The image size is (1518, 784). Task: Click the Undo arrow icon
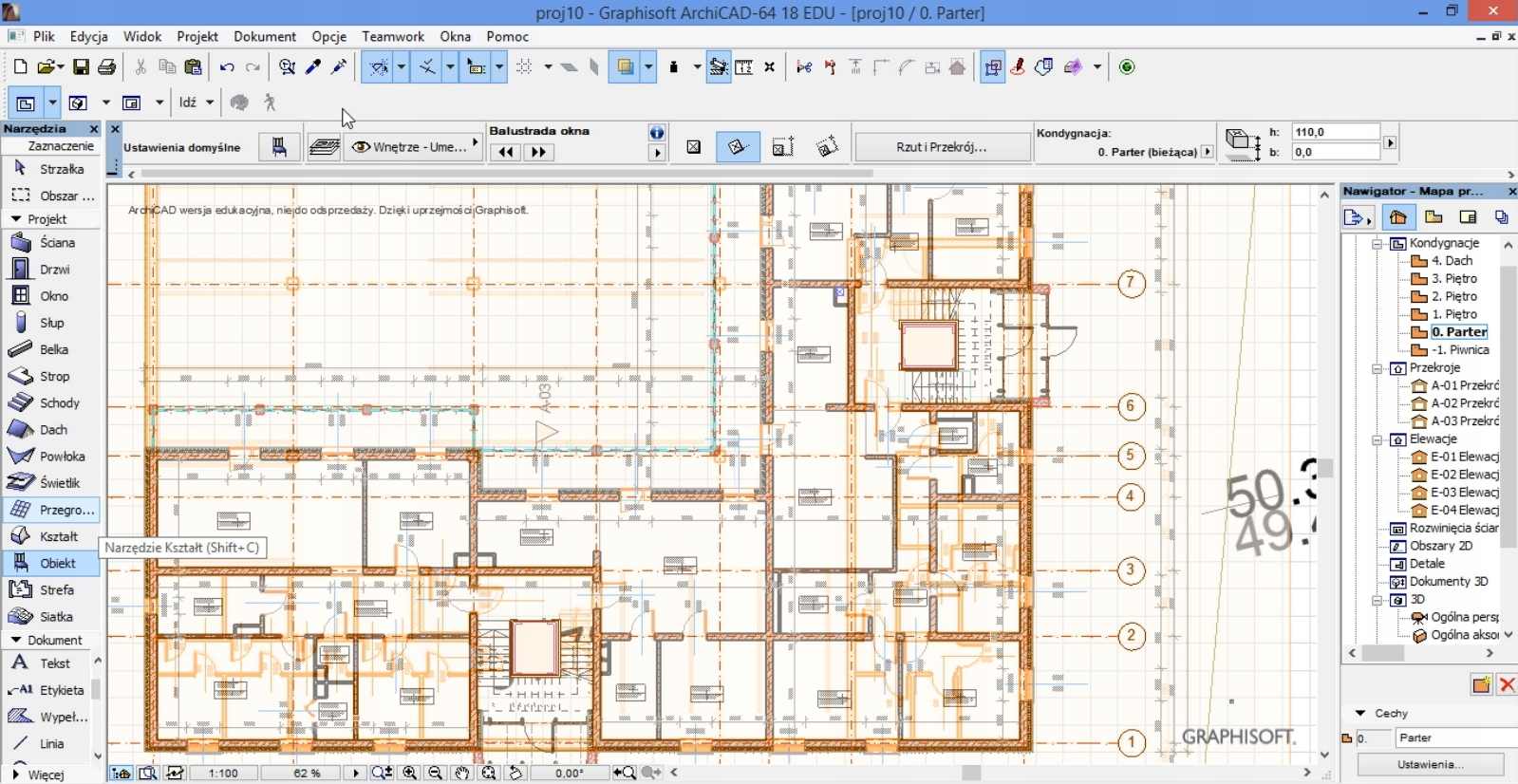point(227,67)
